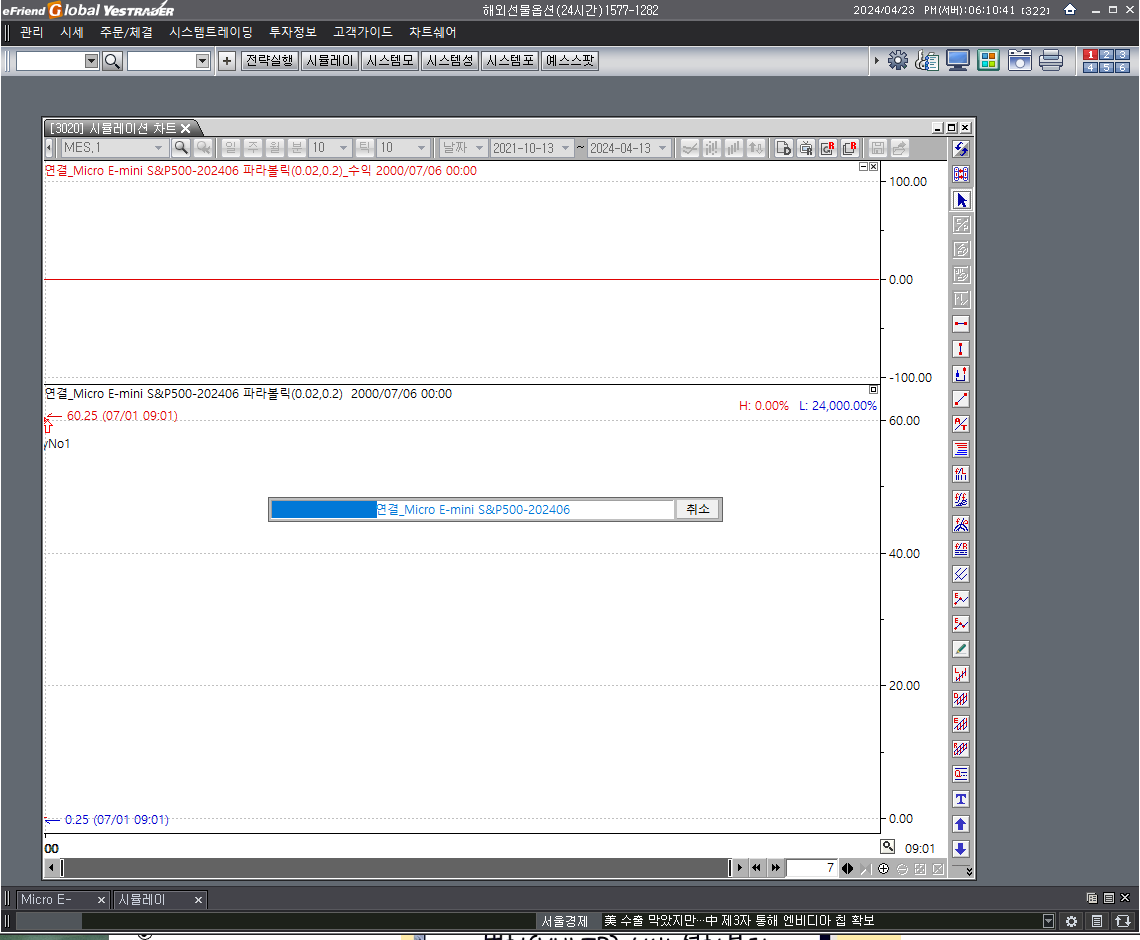This screenshot has height=940, width=1140.
Task: Select the text 'T' tool in sidebar
Action: (x=961, y=799)
